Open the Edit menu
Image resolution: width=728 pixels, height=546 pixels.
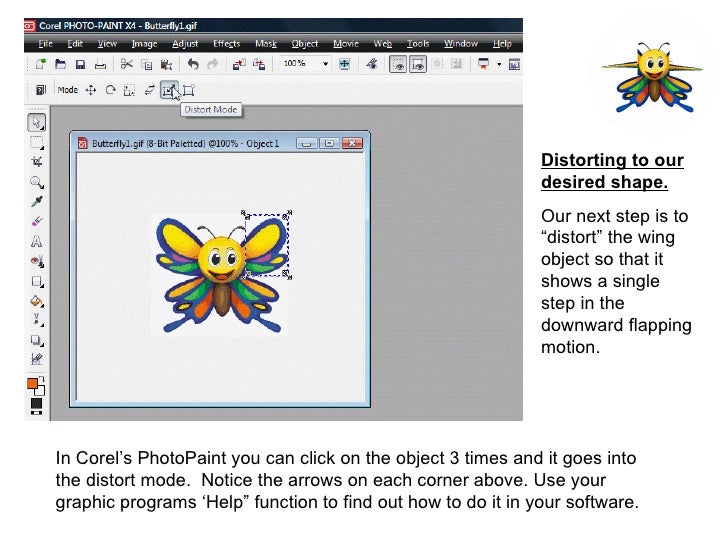pyautogui.click(x=75, y=44)
